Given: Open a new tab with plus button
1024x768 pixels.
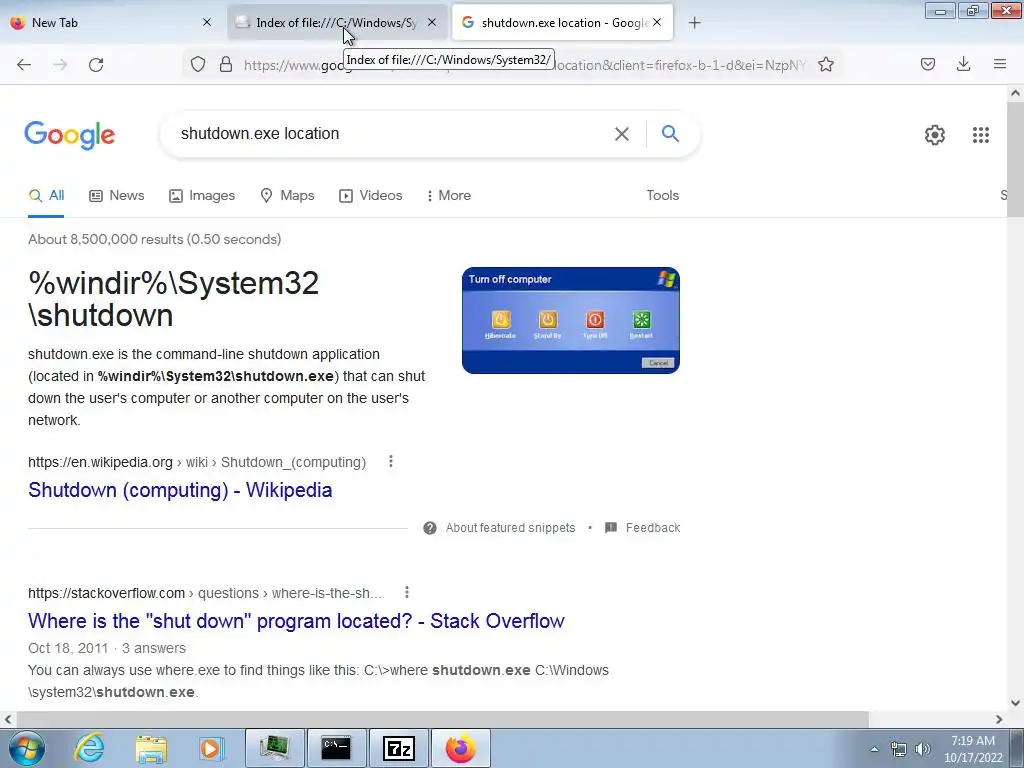Looking at the screenshot, I should coord(695,23).
